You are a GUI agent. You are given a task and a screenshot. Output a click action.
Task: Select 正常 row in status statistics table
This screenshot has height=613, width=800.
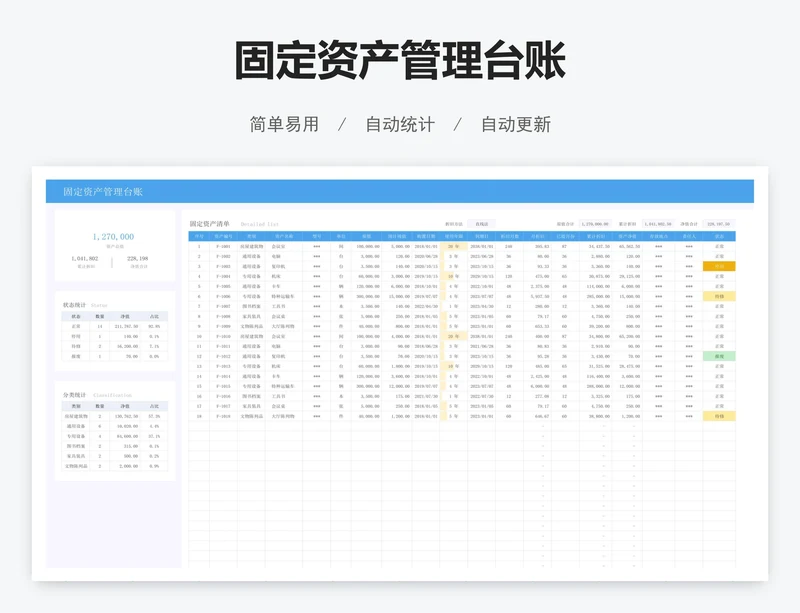tap(115, 327)
